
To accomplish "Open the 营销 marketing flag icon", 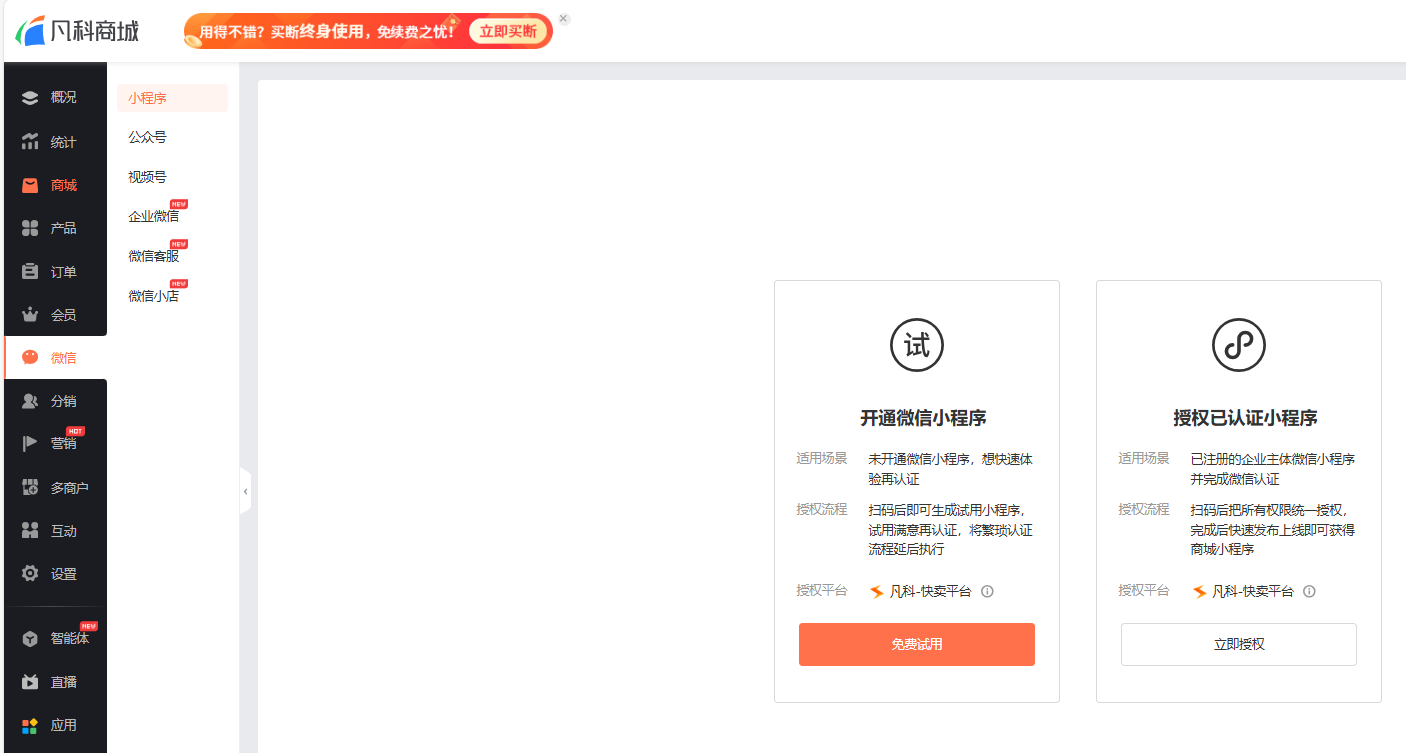I will coord(30,444).
